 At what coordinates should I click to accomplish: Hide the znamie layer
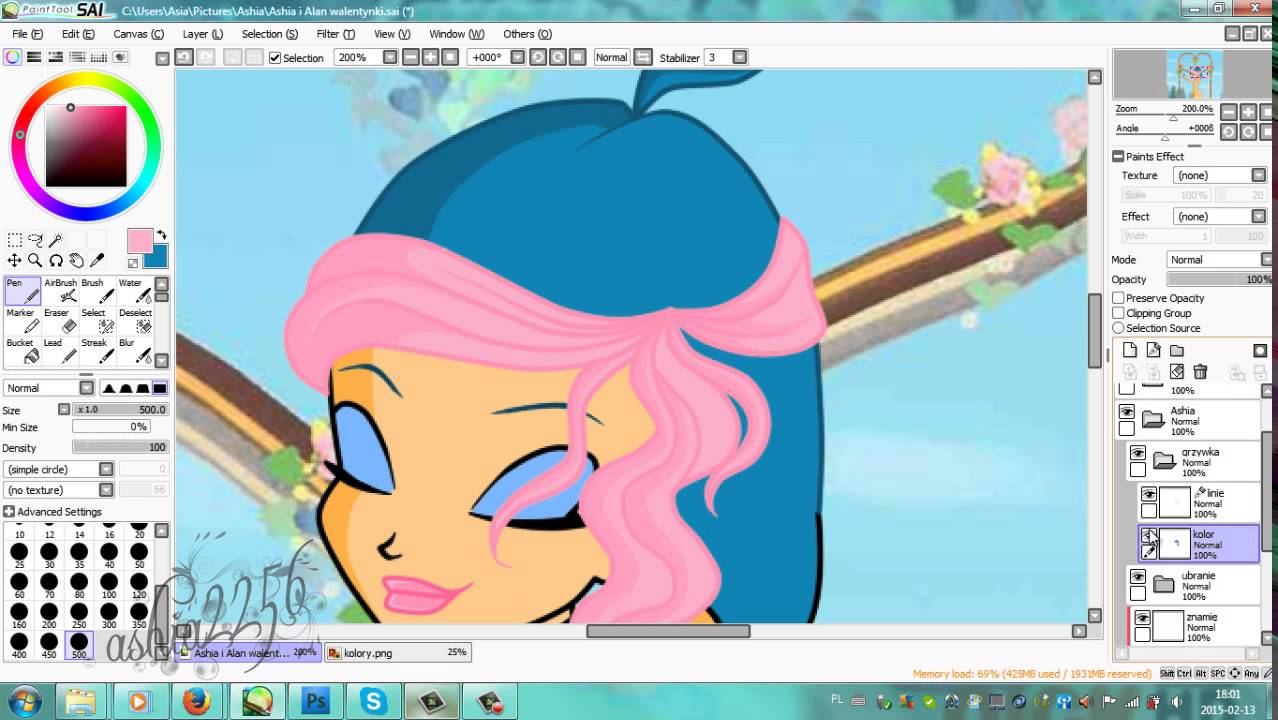click(x=1142, y=618)
